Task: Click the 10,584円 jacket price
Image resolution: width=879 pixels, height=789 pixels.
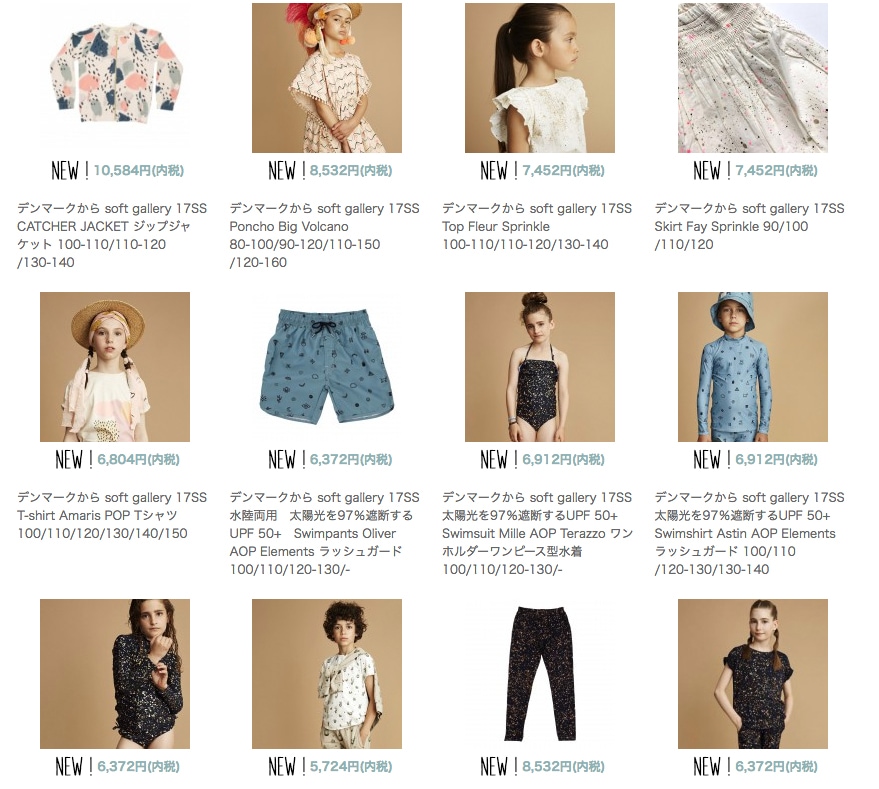Action: (138, 170)
